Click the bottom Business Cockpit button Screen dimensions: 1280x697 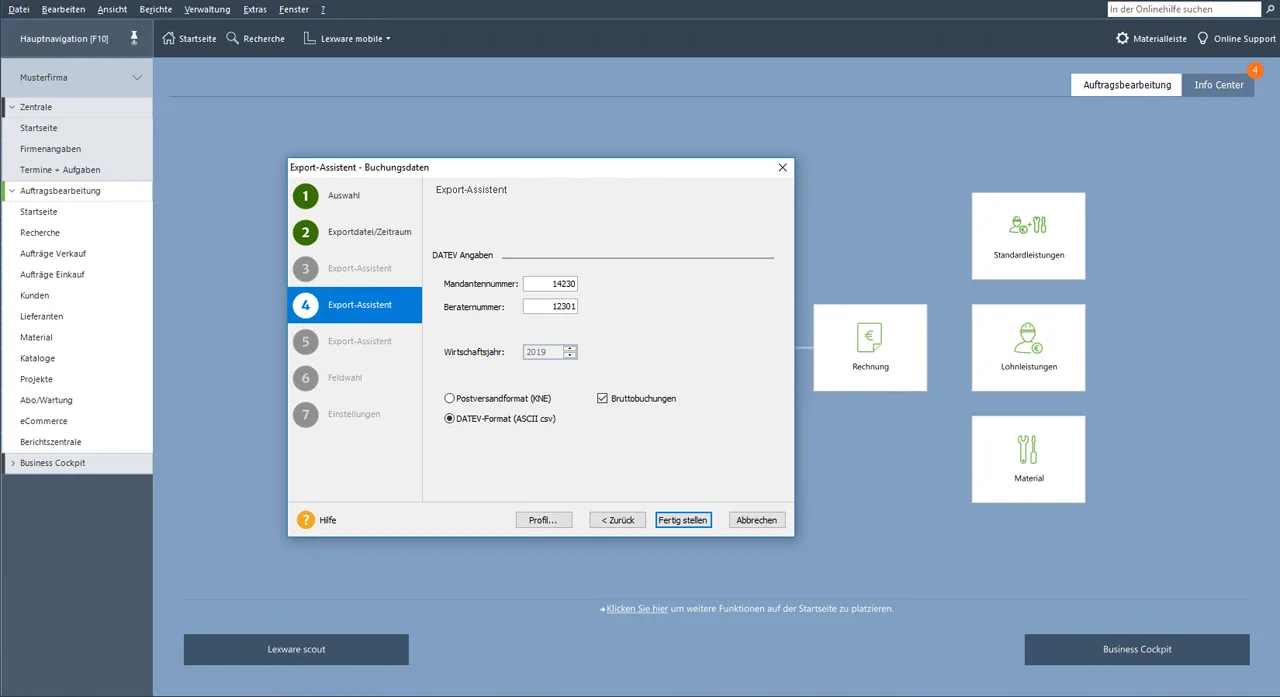[x=1137, y=649]
